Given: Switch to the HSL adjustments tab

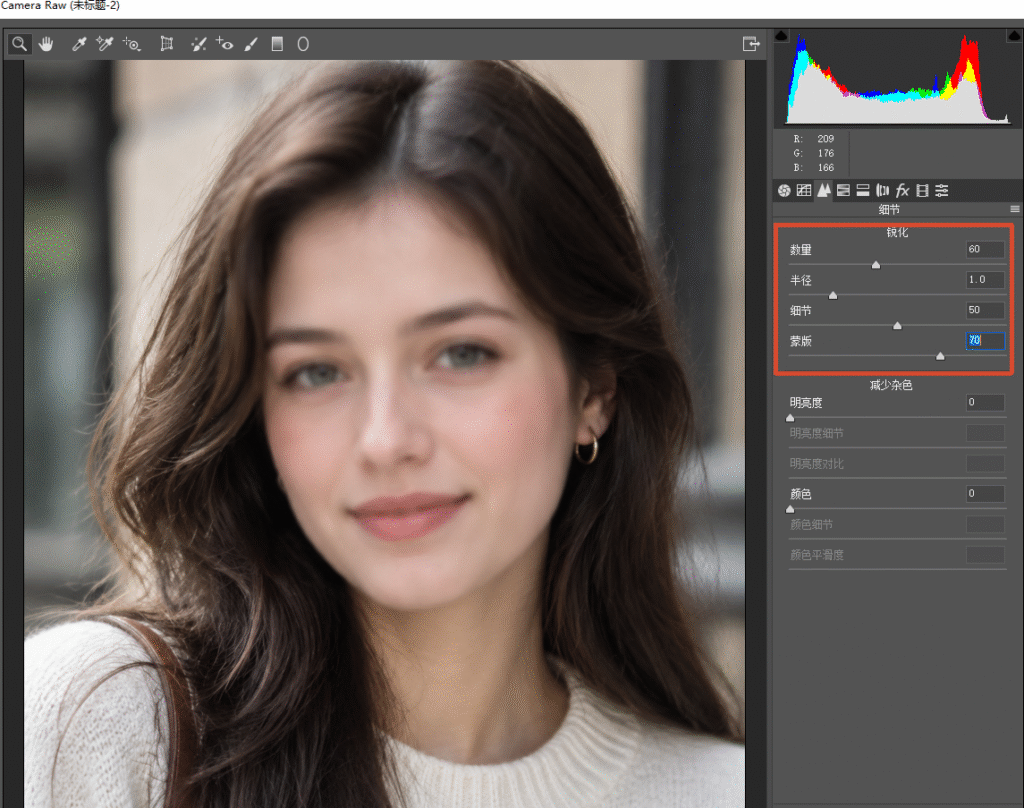Looking at the screenshot, I should click(x=843, y=190).
